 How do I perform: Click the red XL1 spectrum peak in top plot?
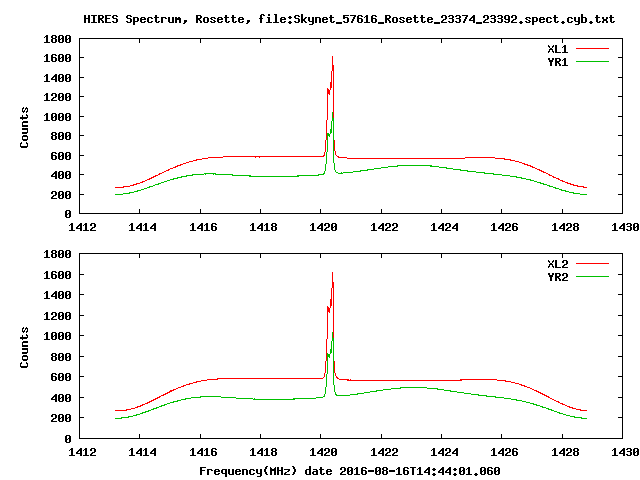tap(332, 58)
